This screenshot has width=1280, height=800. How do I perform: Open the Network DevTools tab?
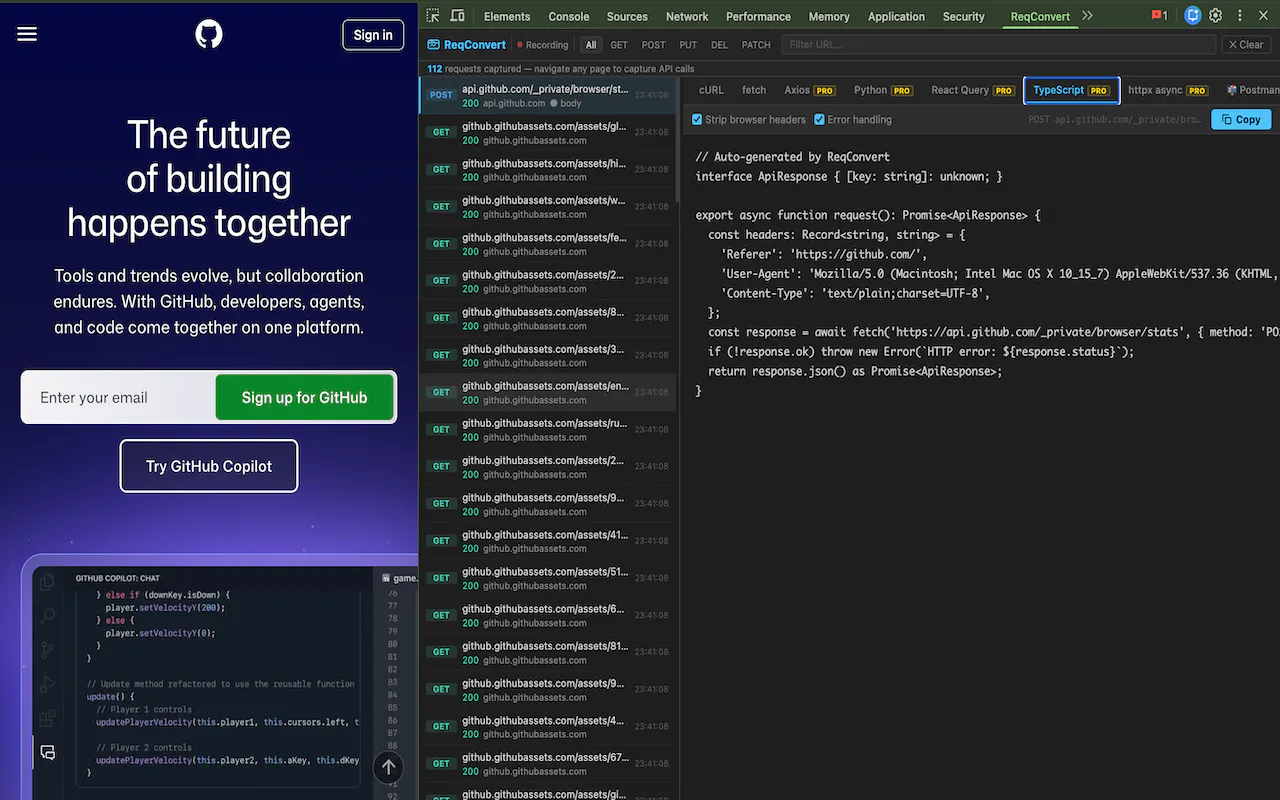click(687, 16)
